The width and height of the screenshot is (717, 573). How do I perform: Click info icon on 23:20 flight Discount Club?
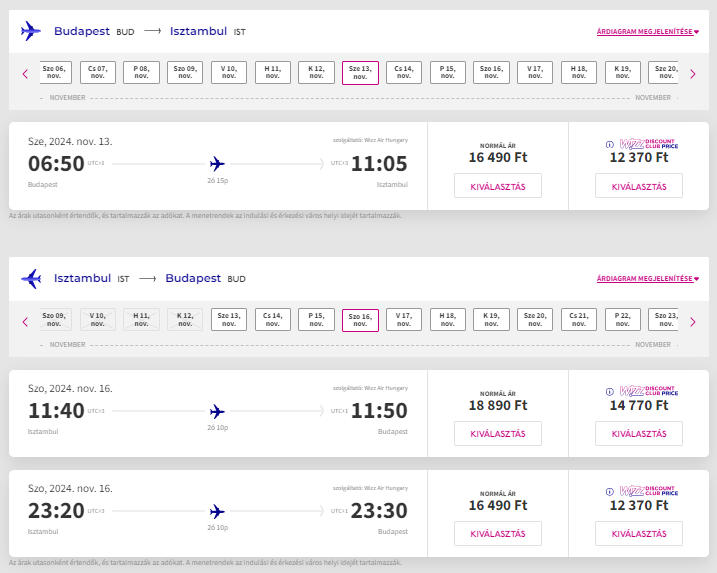click(611, 492)
